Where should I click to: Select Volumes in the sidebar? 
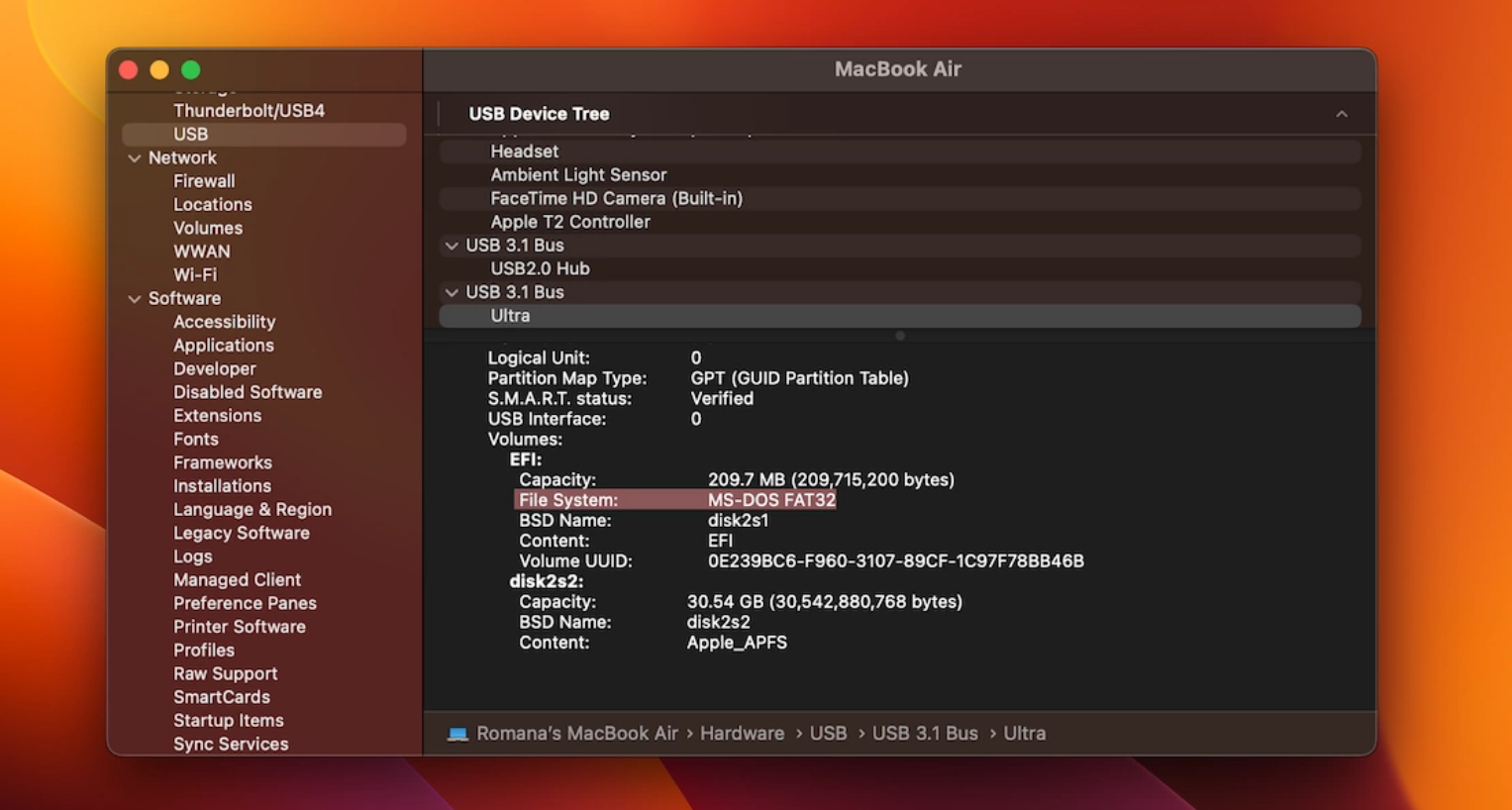pyautogui.click(x=208, y=229)
